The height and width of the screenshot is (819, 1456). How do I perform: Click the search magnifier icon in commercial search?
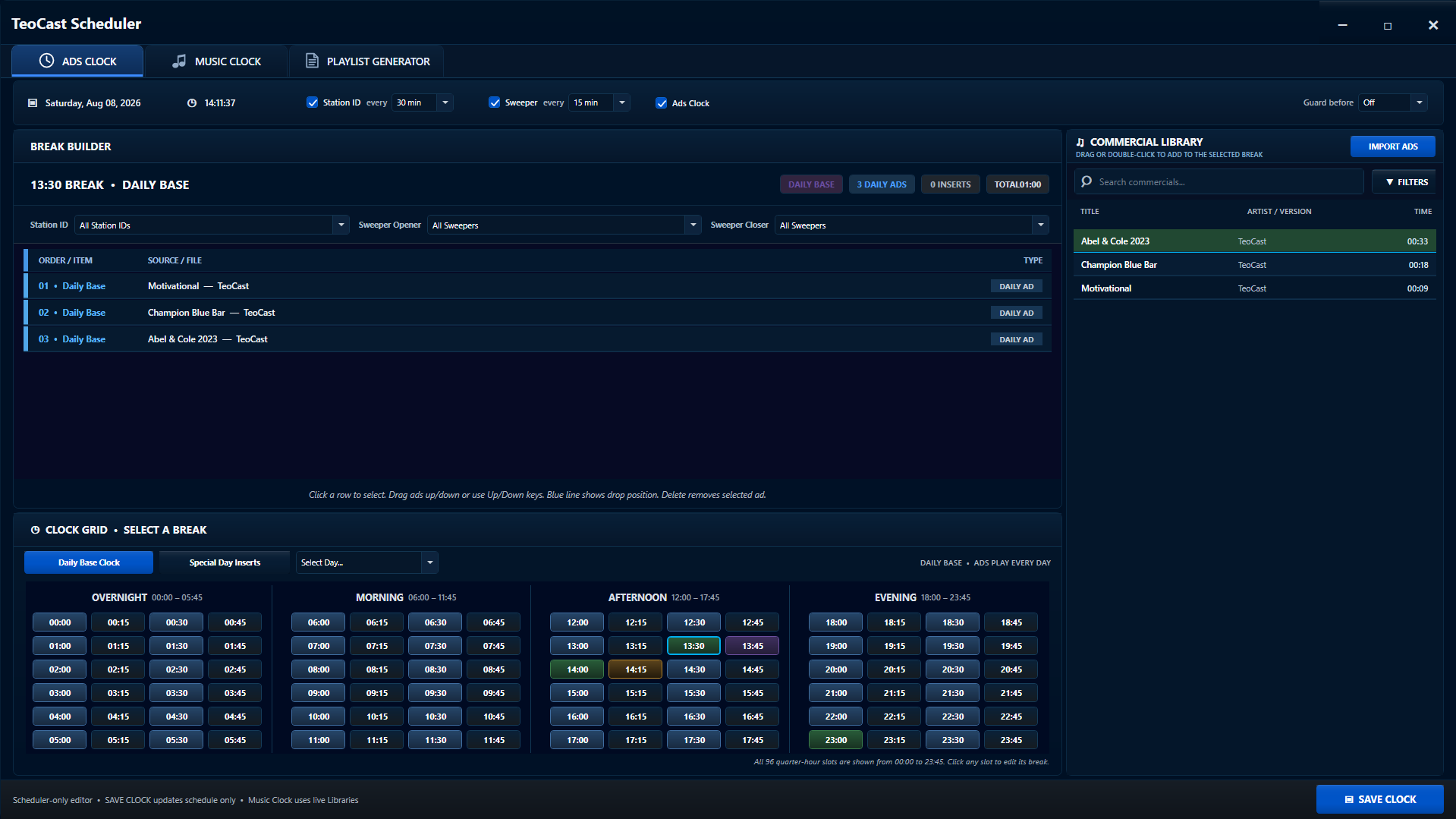1086,181
